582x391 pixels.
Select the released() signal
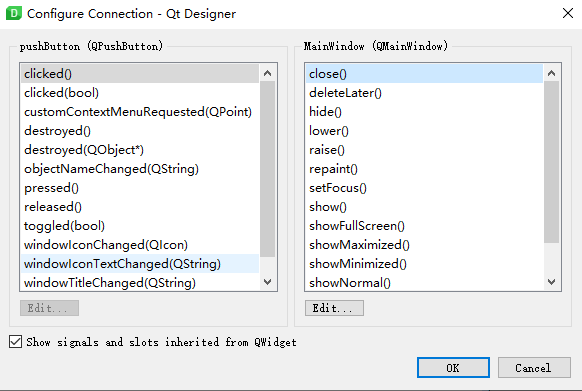140,206
